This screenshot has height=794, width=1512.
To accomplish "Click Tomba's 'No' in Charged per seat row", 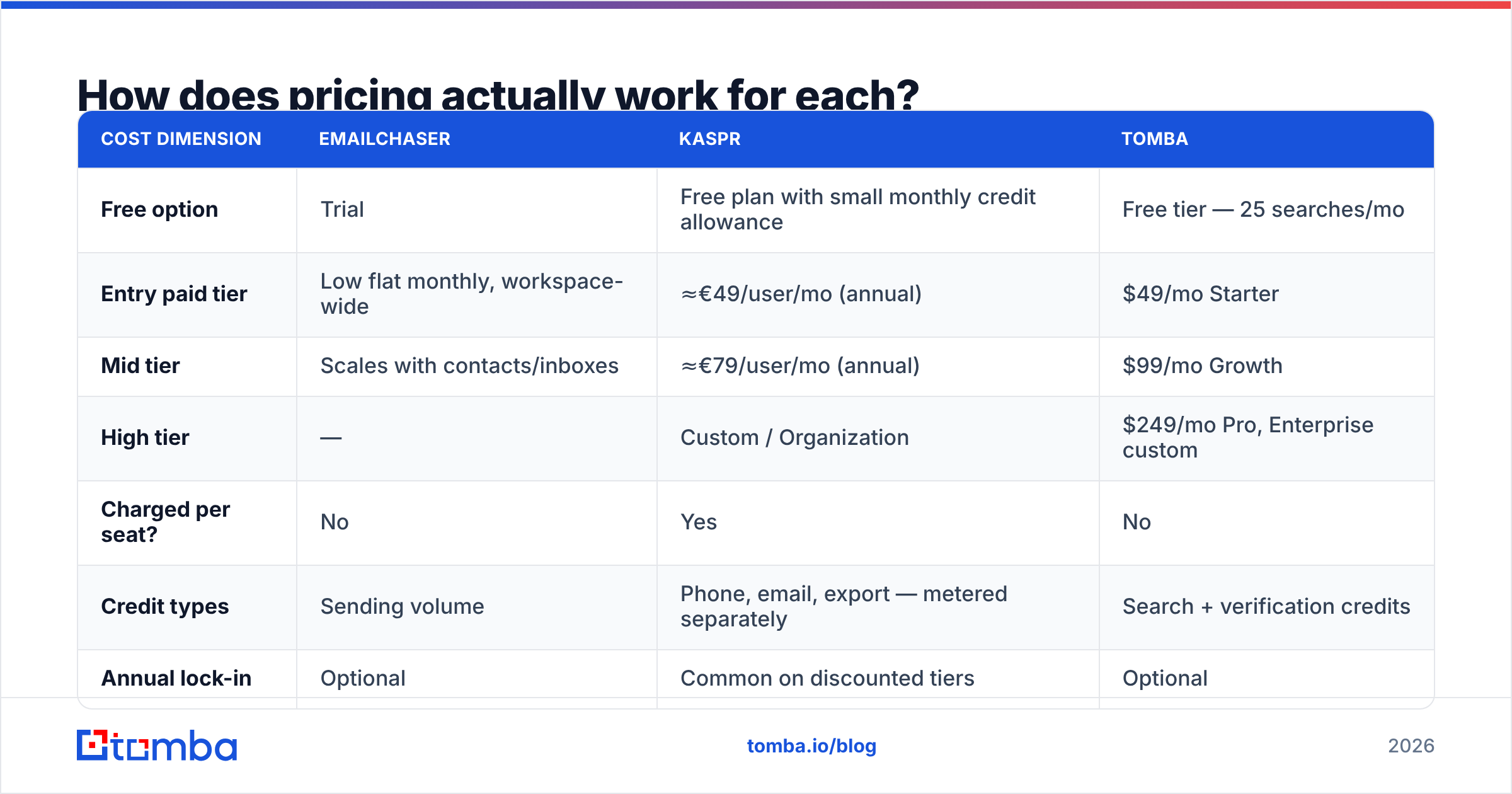I will [1137, 522].
